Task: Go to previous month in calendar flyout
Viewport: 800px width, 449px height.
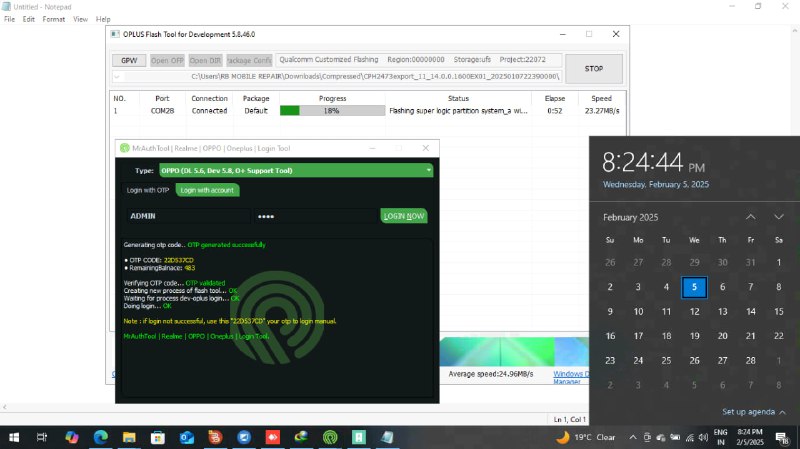Action: (751, 217)
